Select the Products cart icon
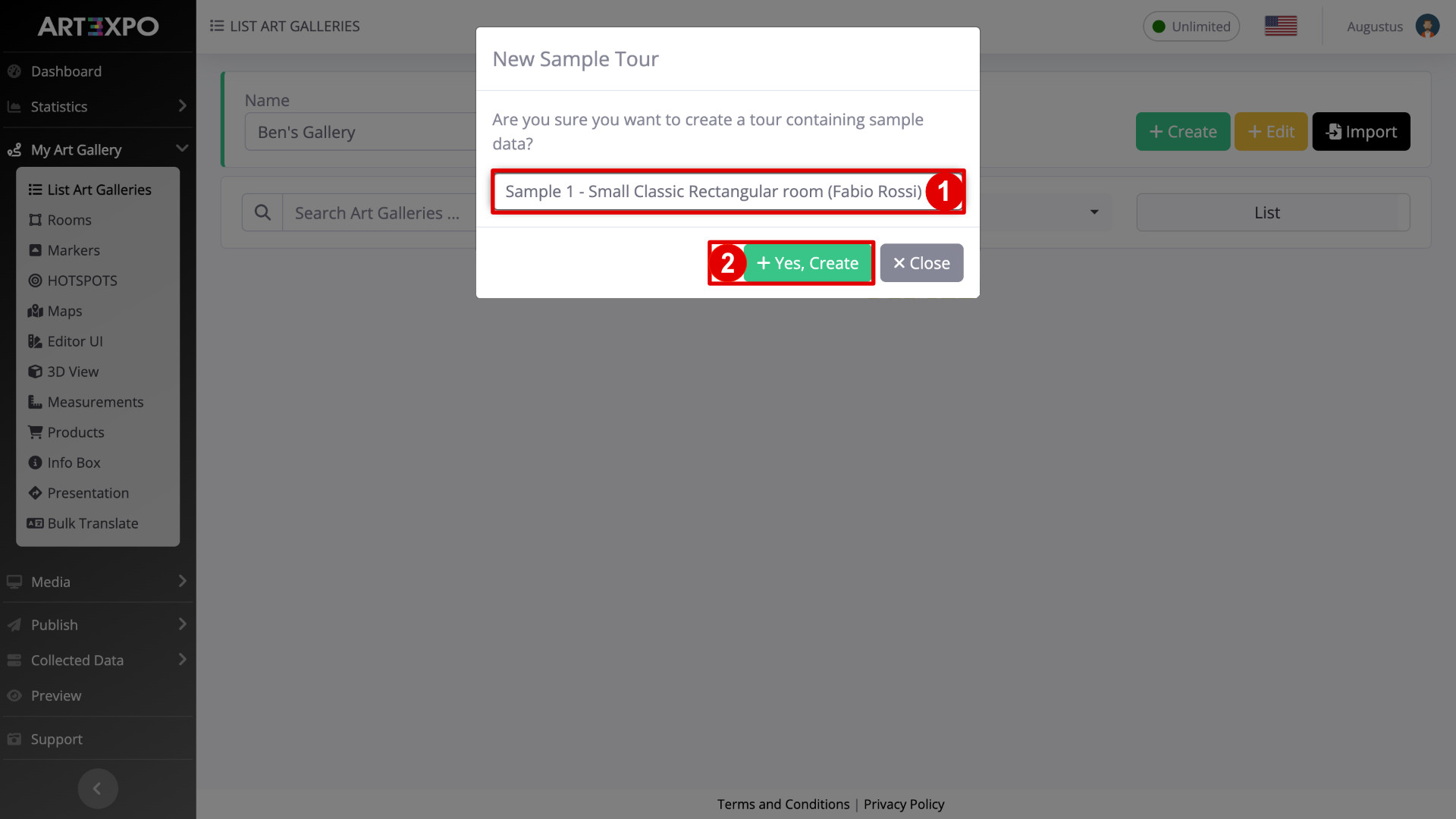1456x819 pixels. 35,432
